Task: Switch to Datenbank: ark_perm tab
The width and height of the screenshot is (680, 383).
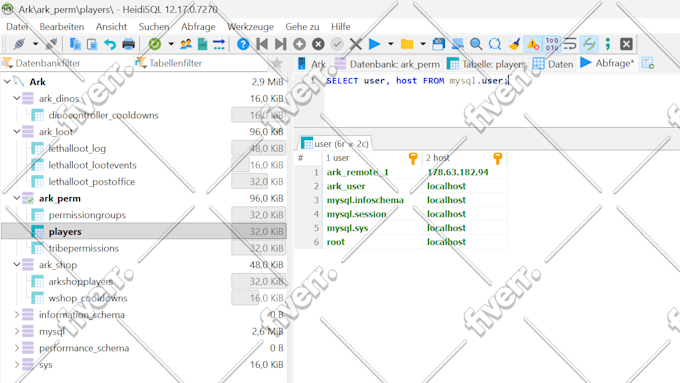Action: [x=387, y=64]
